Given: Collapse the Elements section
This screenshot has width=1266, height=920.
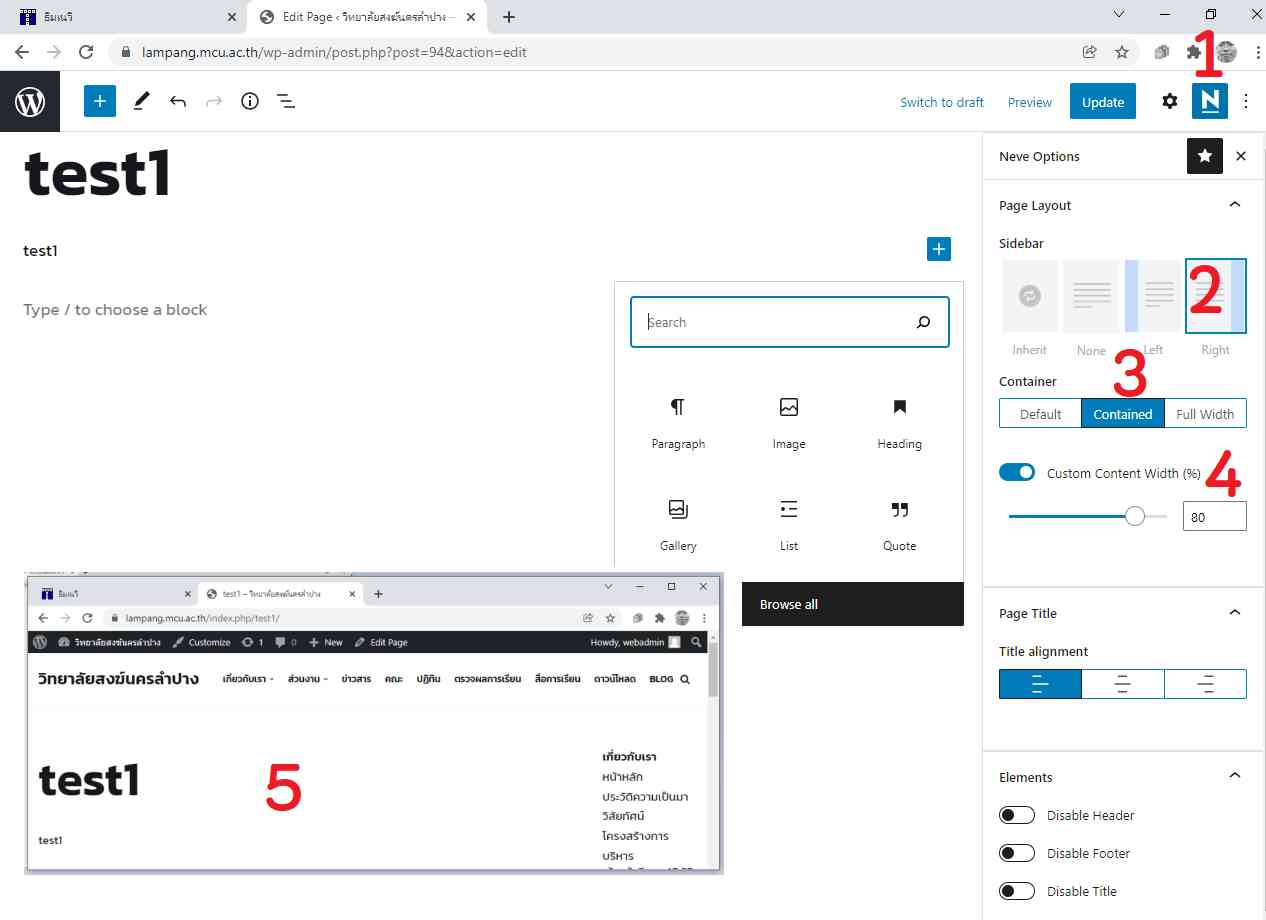Looking at the screenshot, I should (x=1234, y=777).
